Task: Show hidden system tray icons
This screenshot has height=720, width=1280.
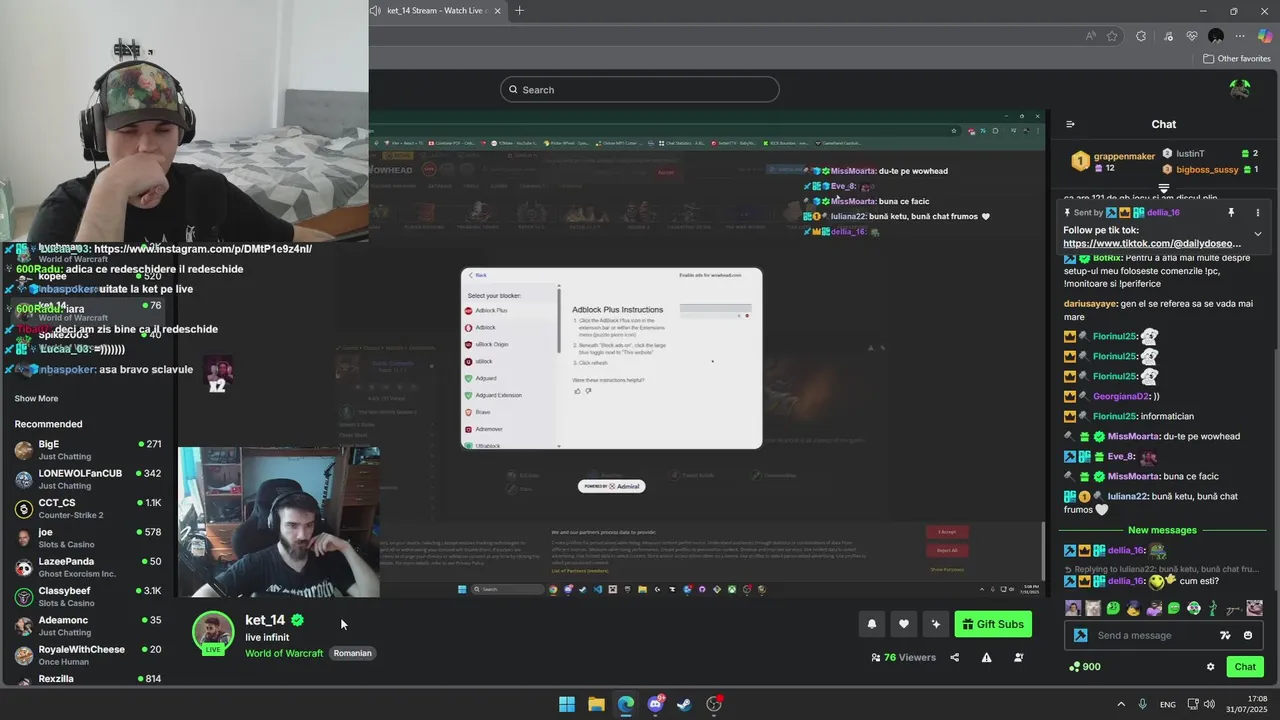Action: pyautogui.click(x=1121, y=704)
